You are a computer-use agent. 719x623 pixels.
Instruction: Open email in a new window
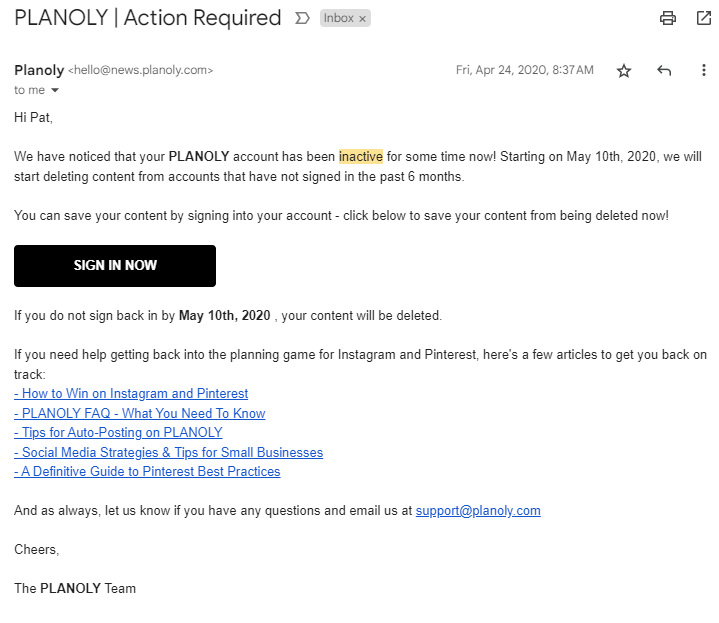[x=704, y=18]
